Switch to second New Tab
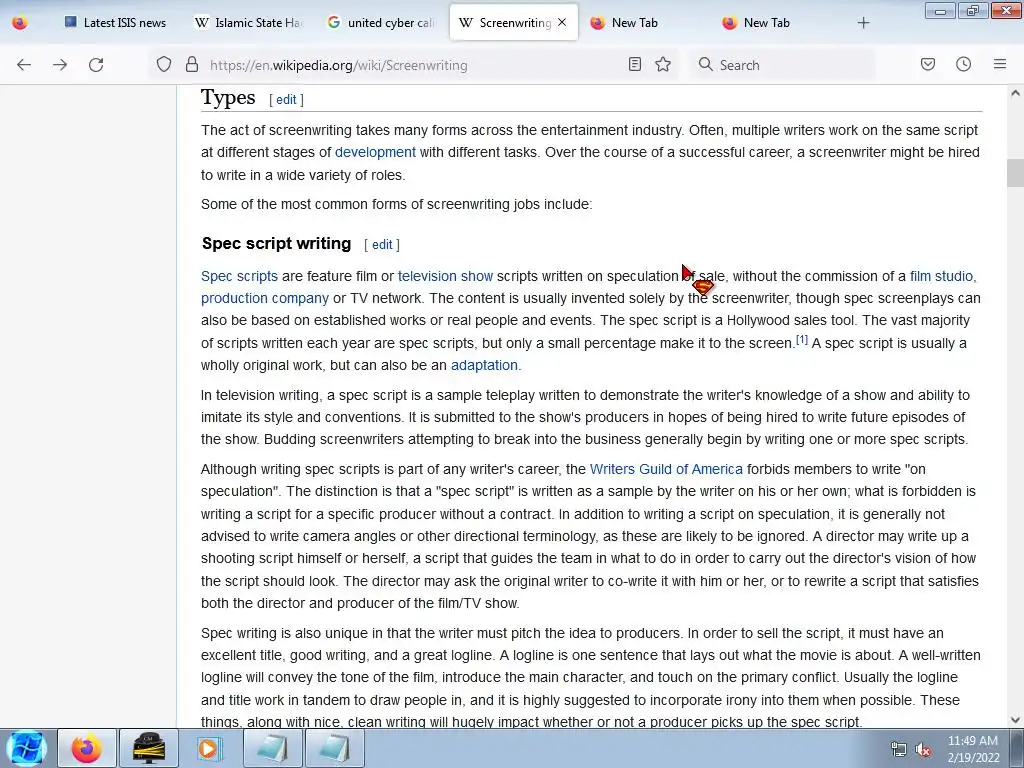This screenshot has width=1024, height=768. pyautogui.click(x=777, y=23)
